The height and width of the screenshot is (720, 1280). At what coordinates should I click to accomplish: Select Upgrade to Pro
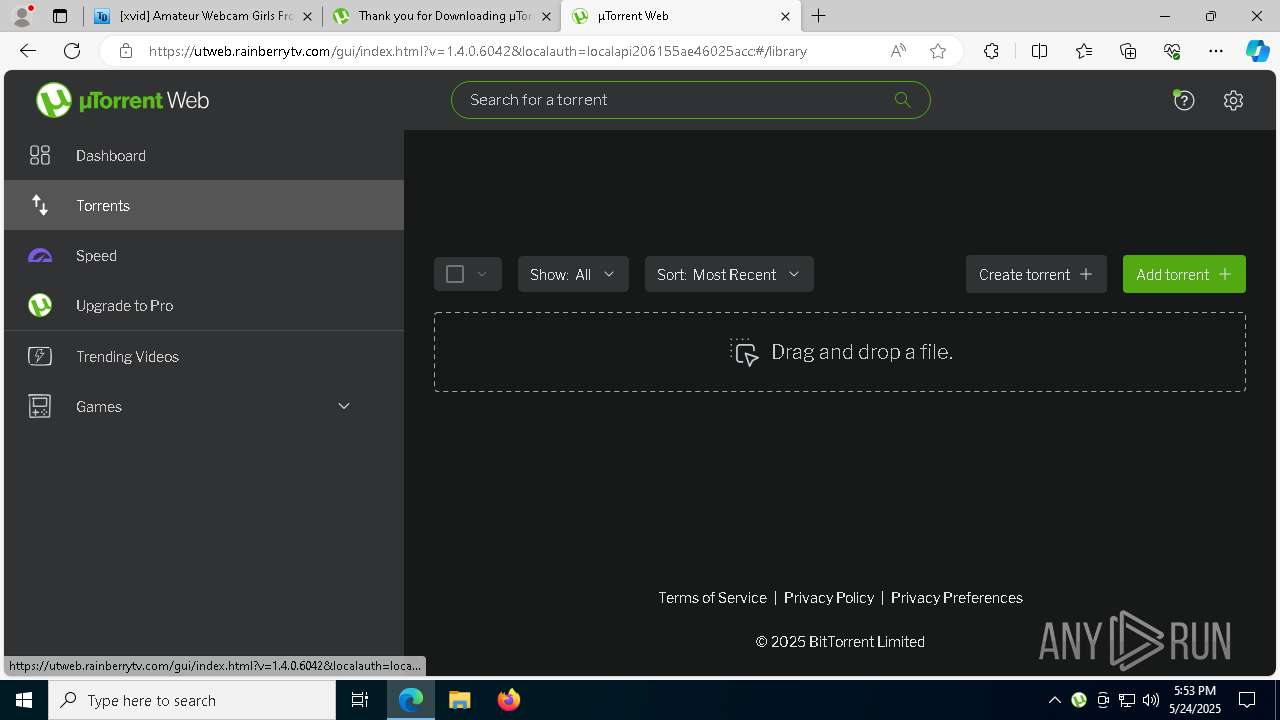pyautogui.click(x=204, y=305)
